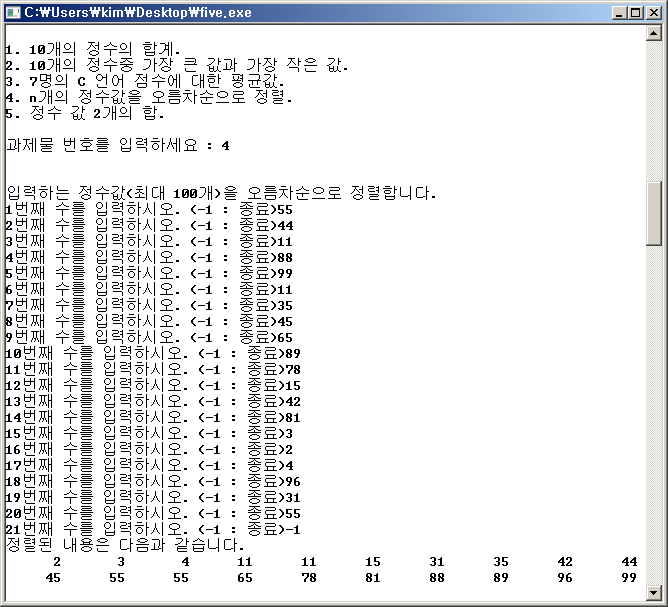The width and height of the screenshot is (668, 607).
Task: Click the '7번째 수를 입력하시오' line with 35
Action: (149, 305)
